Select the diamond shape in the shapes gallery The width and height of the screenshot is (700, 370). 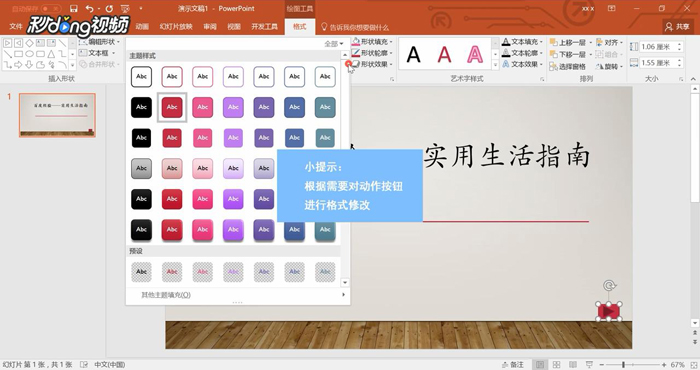[29, 43]
